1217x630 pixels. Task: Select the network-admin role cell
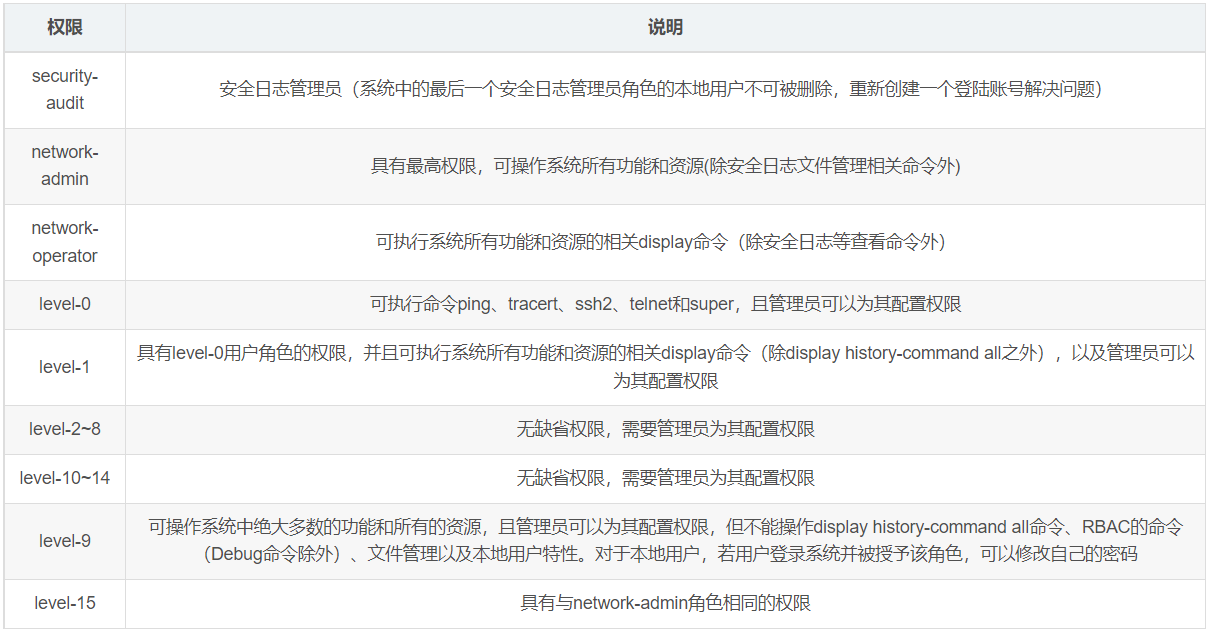click(x=65, y=166)
